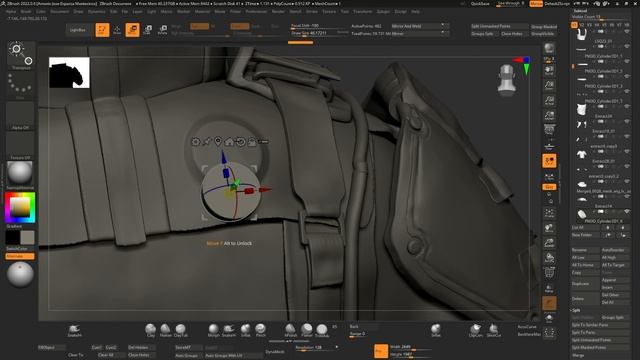Viewport: 640px width, 360px height.
Task: Open the Texture Off selector
Action: [x=20, y=146]
